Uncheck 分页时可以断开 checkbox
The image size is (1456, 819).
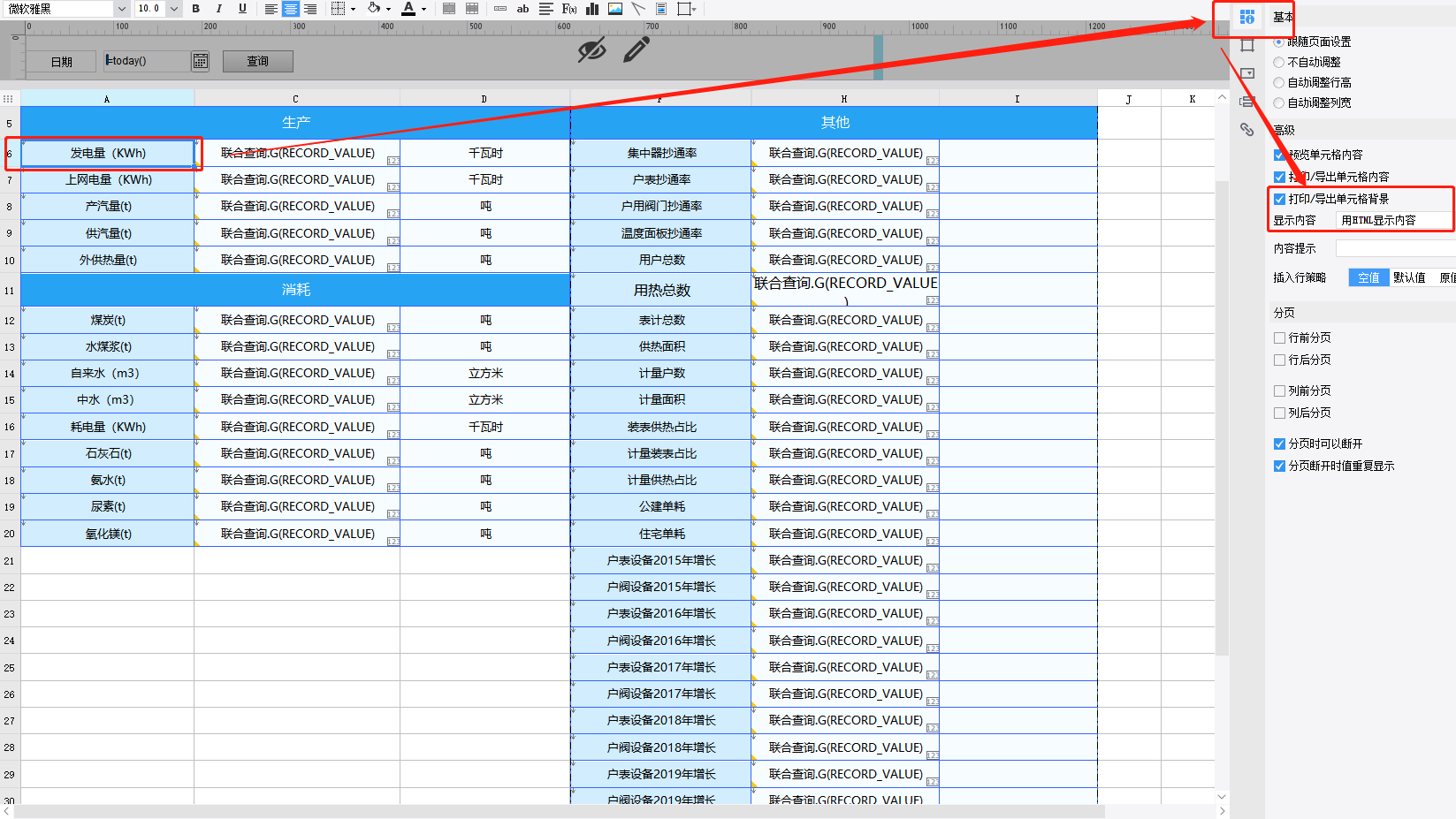tap(1279, 444)
